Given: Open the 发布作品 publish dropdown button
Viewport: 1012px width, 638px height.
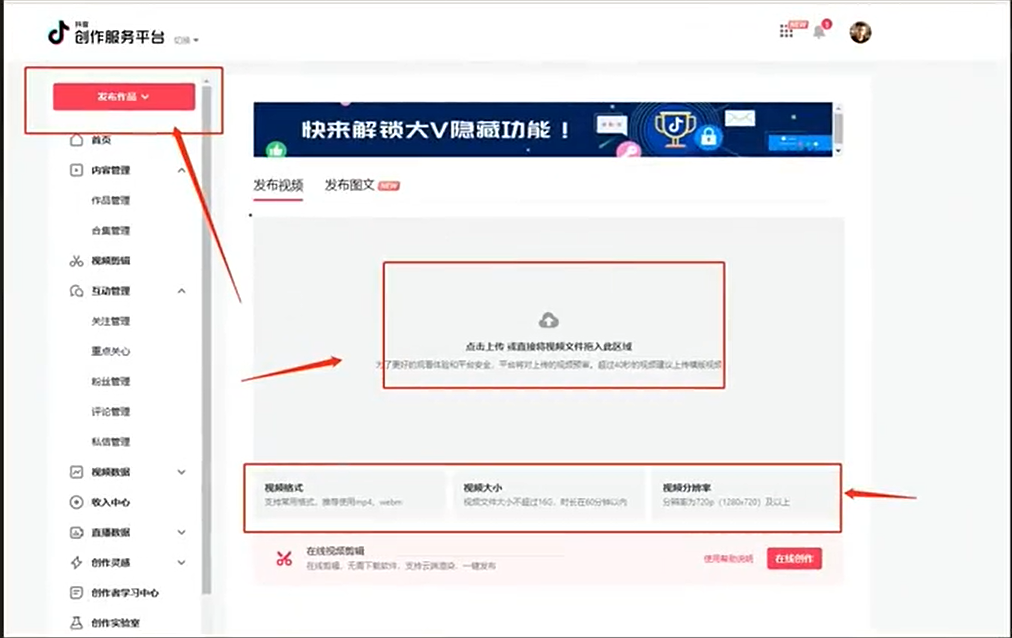Looking at the screenshot, I should (124, 97).
